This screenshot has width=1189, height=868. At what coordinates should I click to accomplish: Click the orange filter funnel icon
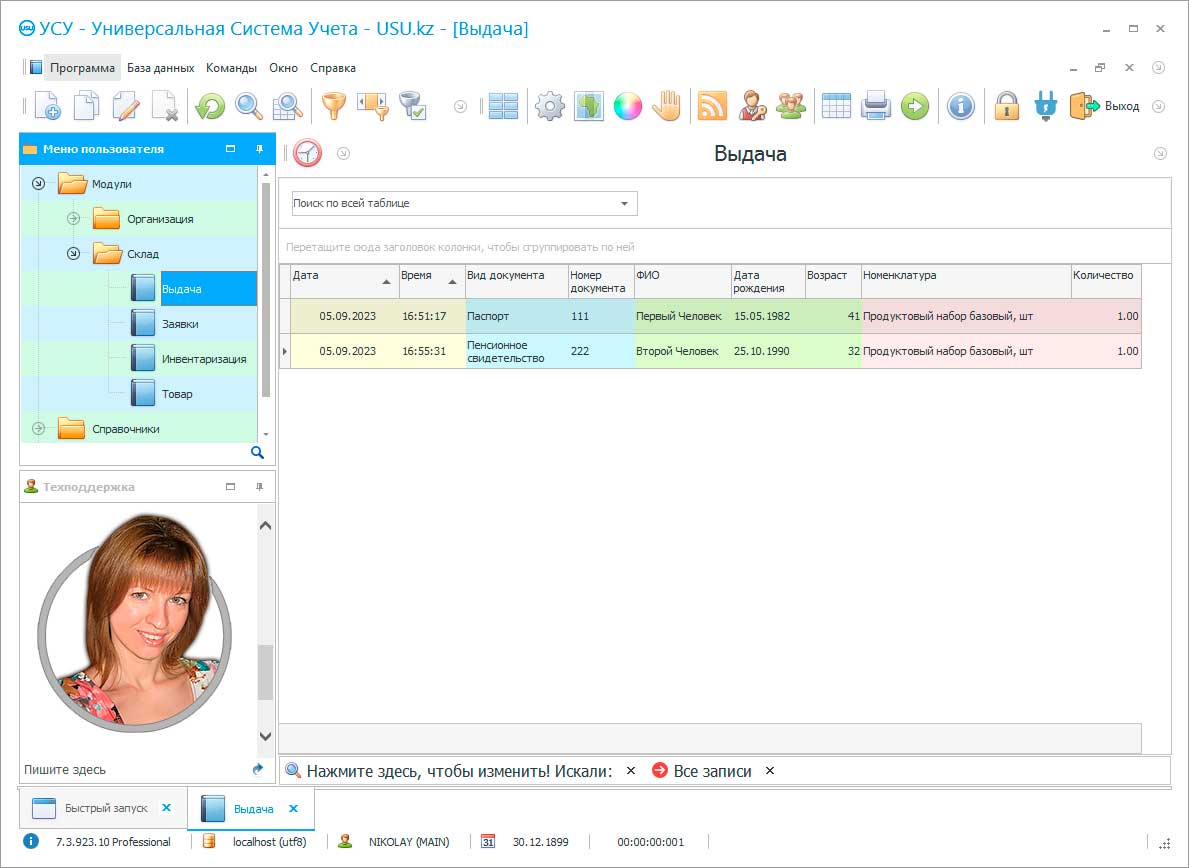click(x=334, y=106)
